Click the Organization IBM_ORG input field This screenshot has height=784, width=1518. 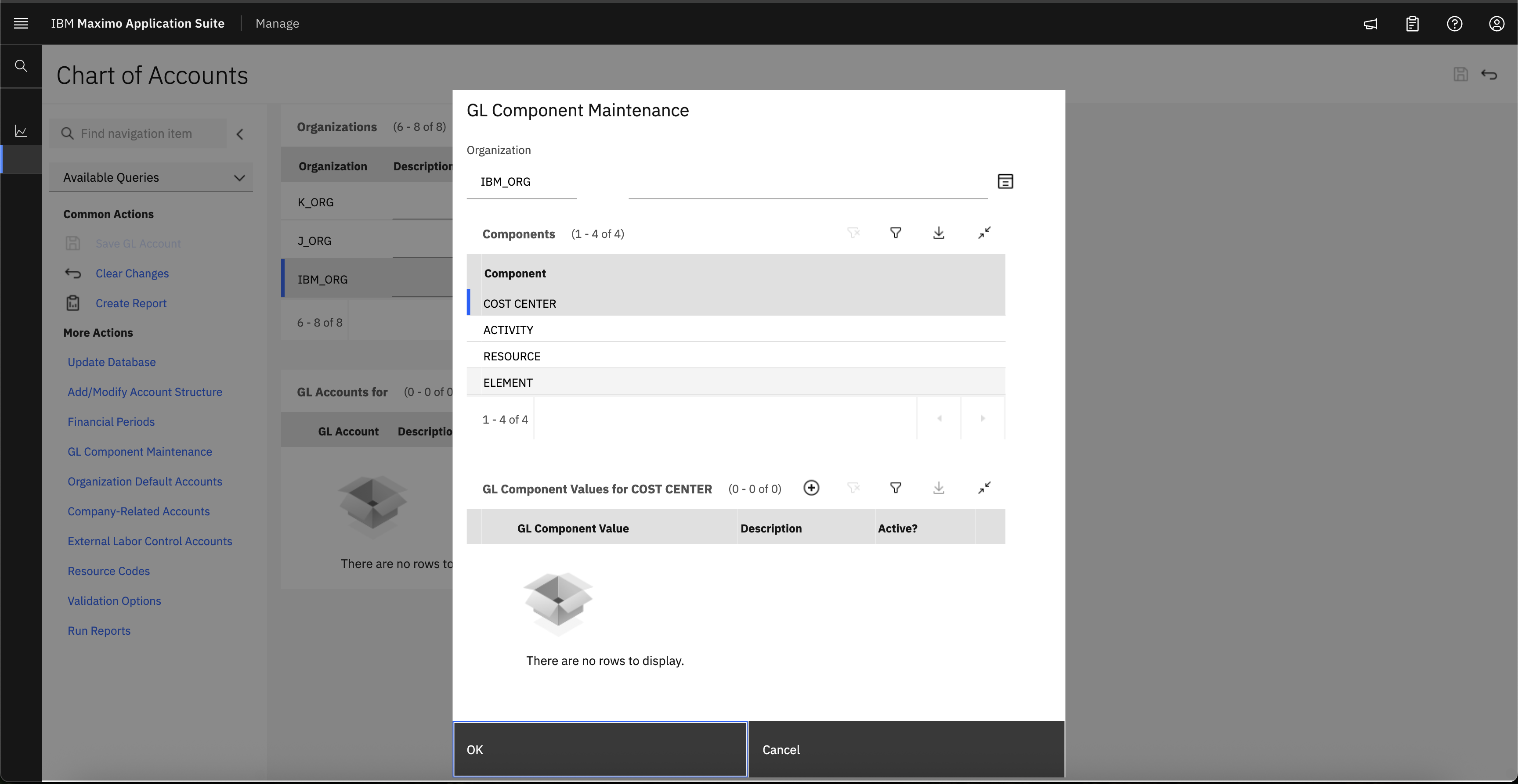[521, 182]
